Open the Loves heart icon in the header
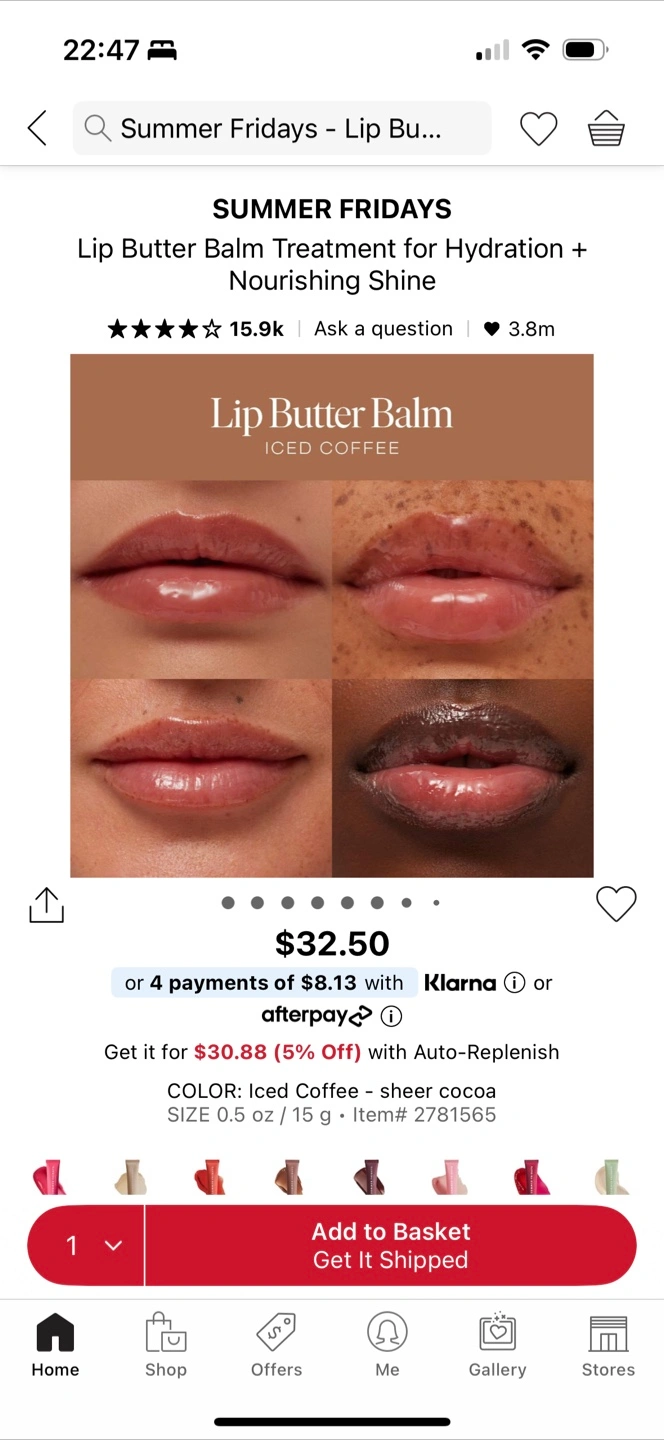 tap(538, 128)
